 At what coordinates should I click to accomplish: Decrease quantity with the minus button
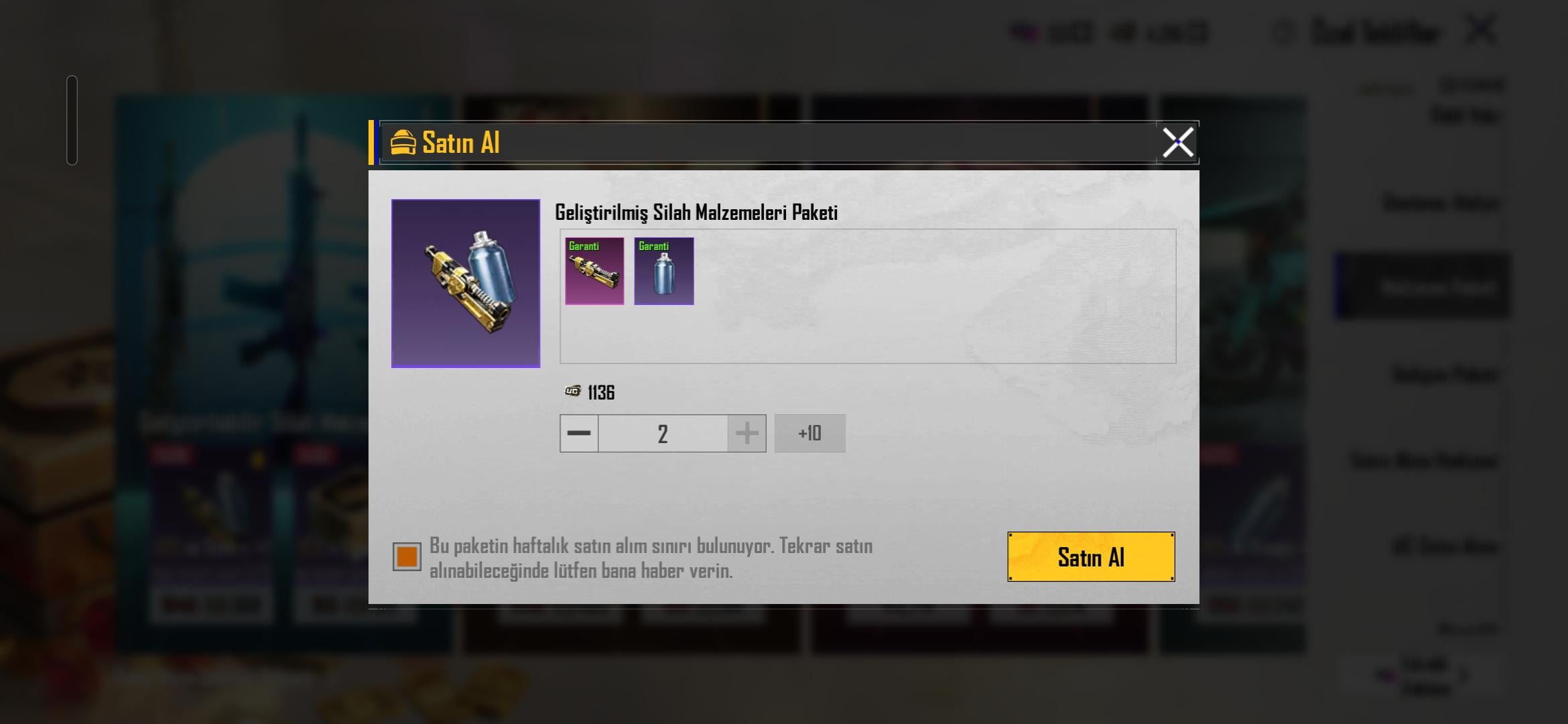[x=579, y=433]
